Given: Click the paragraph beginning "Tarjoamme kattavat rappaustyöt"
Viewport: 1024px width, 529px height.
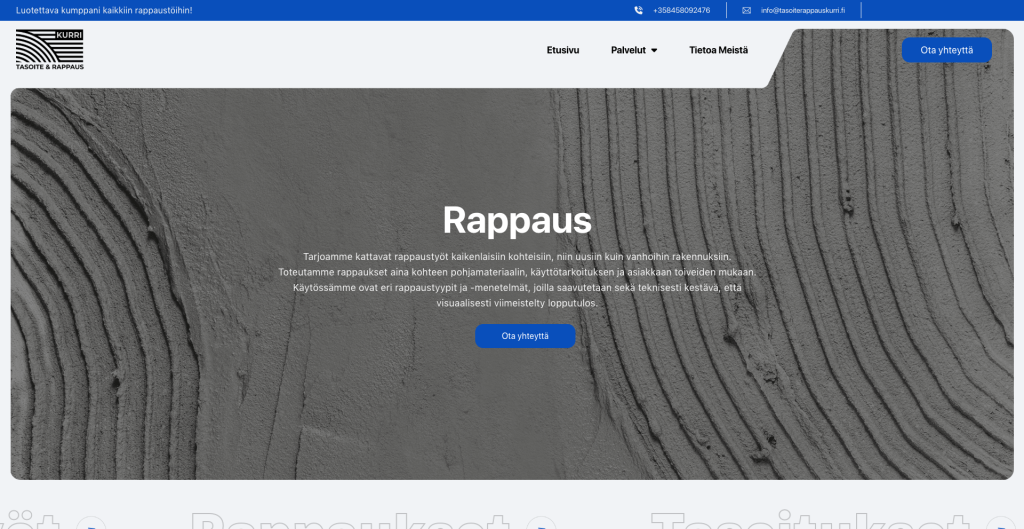Looking at the screenshot, I should tap(517, 280).
